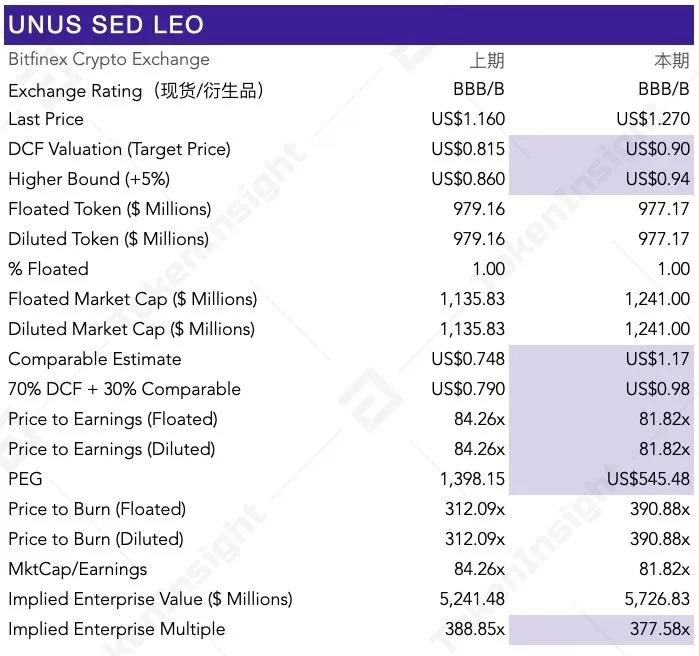Select the Implied Enterprise Multiple value 377.58x
This screenshot has height=656, width=699.
coord(657,629)
